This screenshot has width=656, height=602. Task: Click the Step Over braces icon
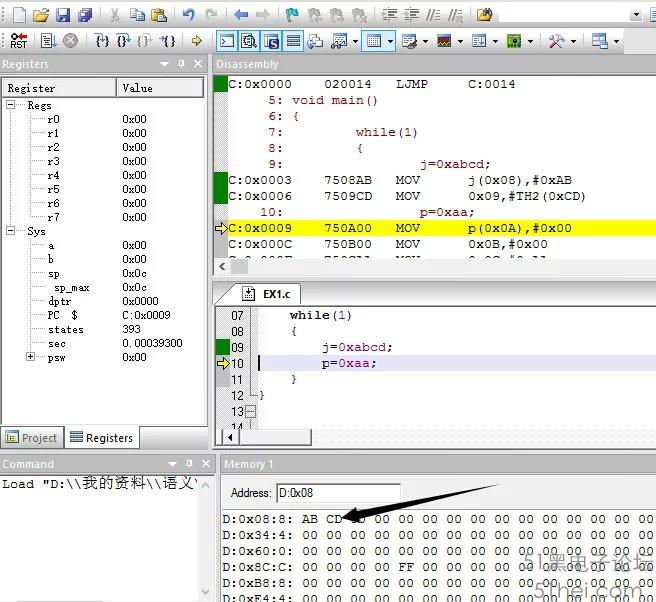pyautogui.click(x=124, y=41)
